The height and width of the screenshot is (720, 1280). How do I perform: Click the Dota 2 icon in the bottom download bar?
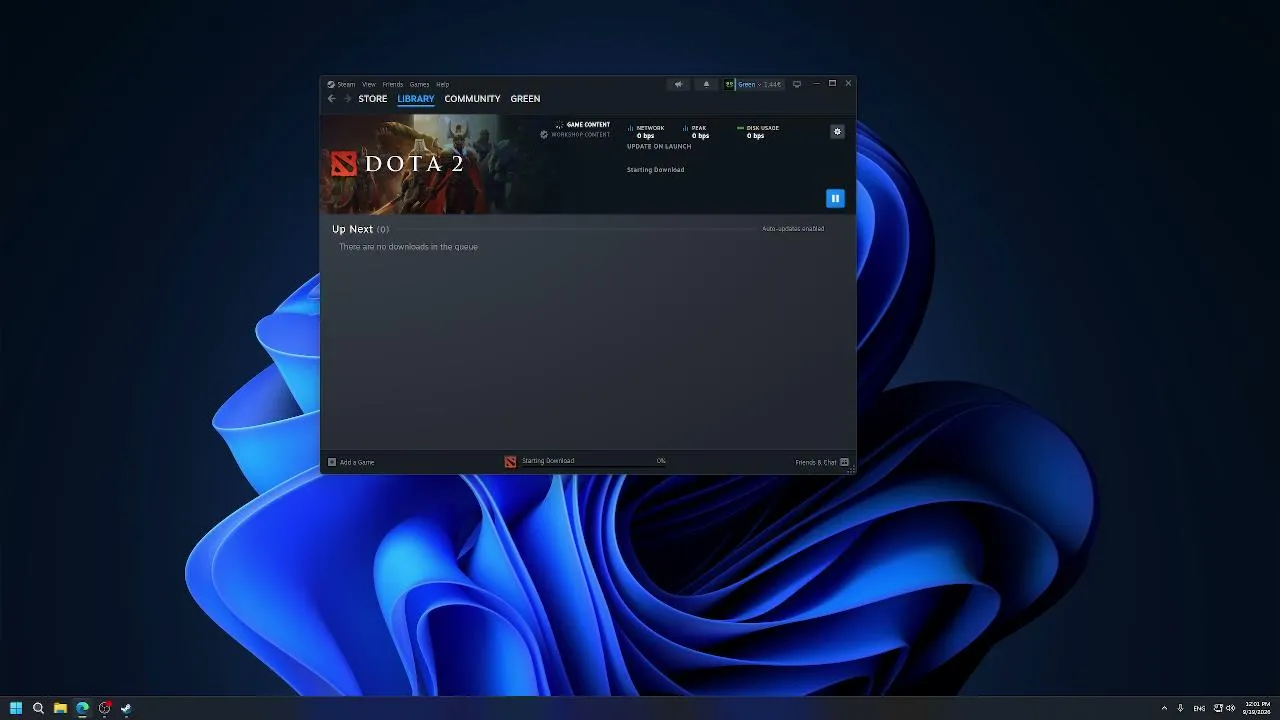[x=510, y=462]
